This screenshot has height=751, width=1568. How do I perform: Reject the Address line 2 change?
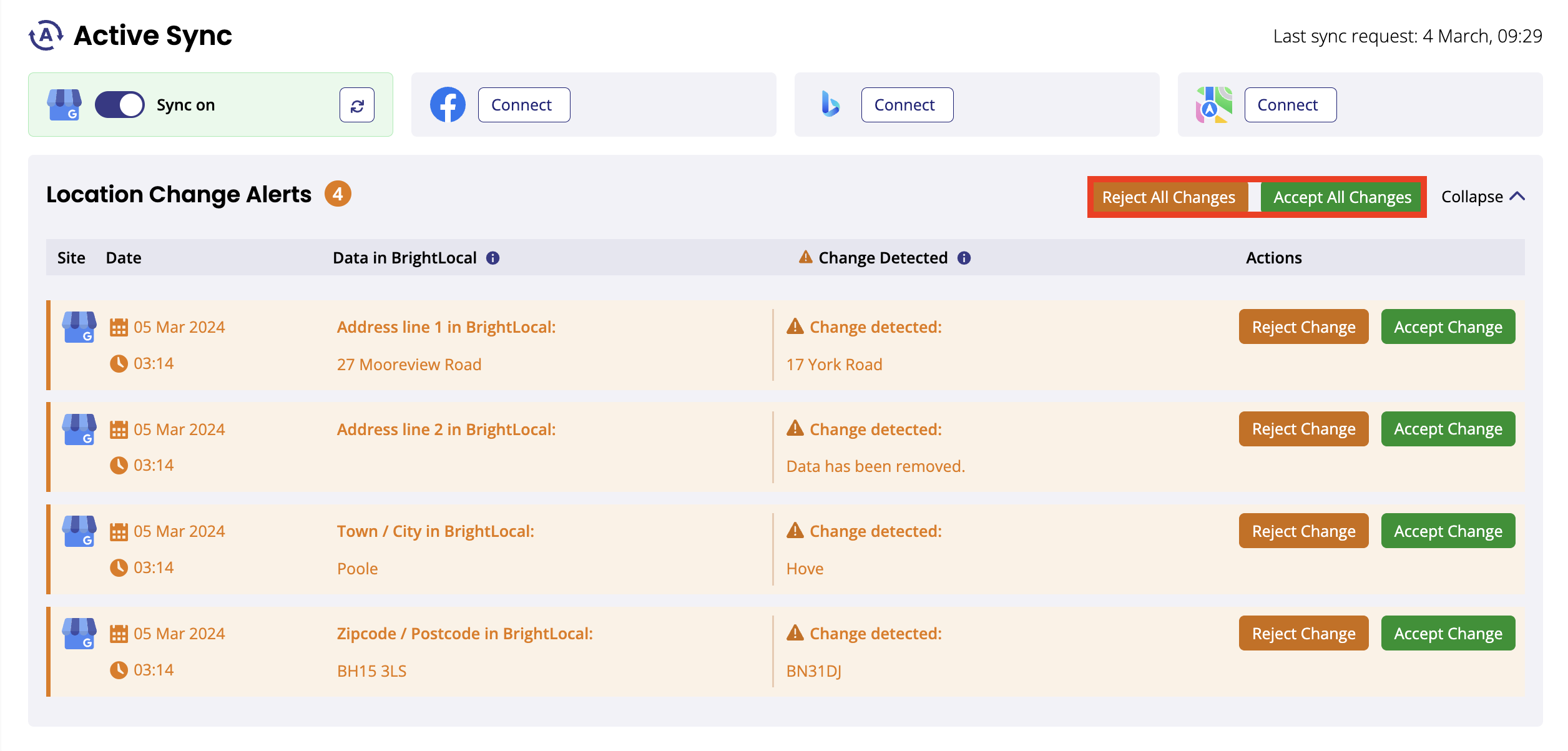(x=1303, y=428)
